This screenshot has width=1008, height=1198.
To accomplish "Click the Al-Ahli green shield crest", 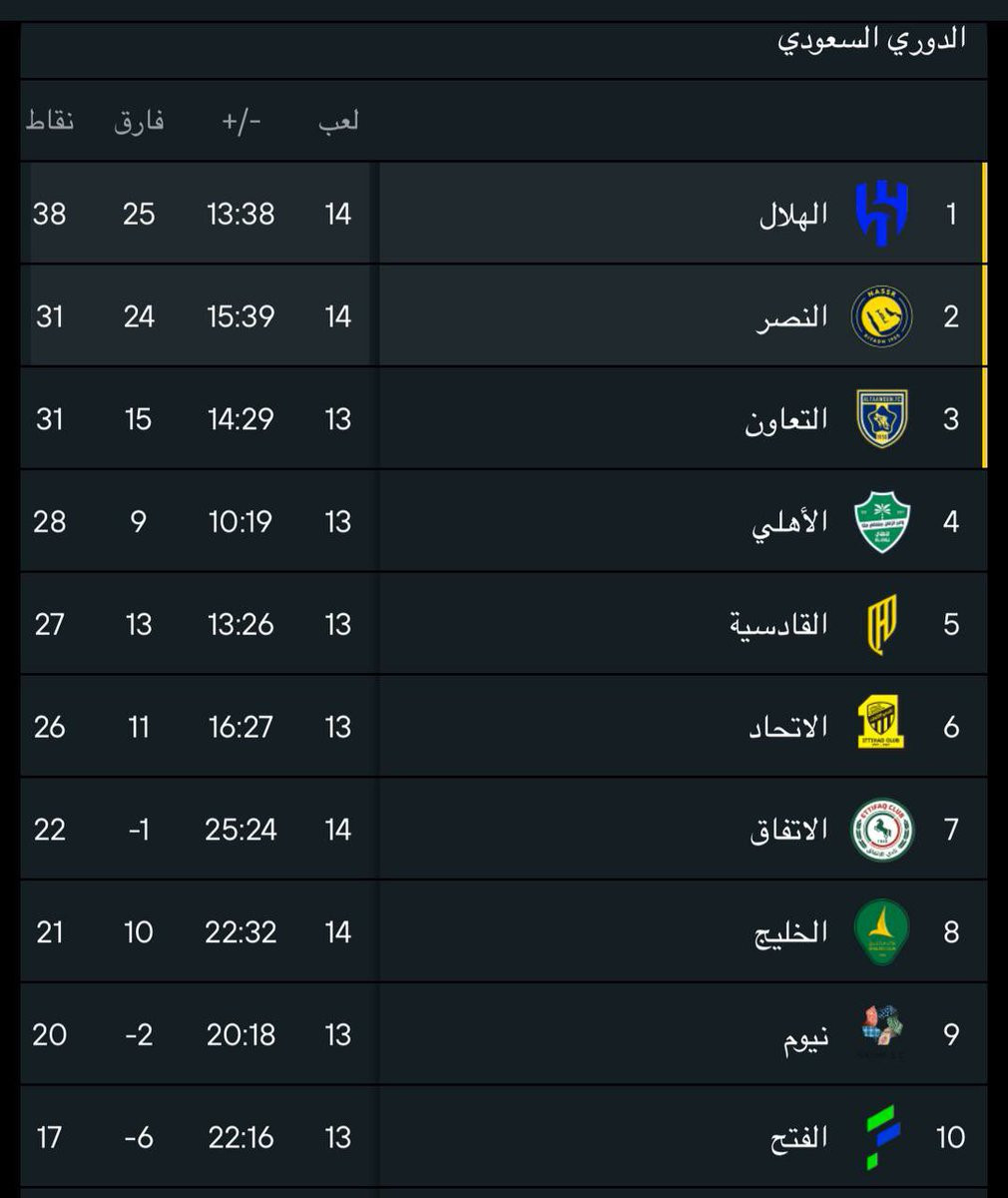I will [881, 522].
